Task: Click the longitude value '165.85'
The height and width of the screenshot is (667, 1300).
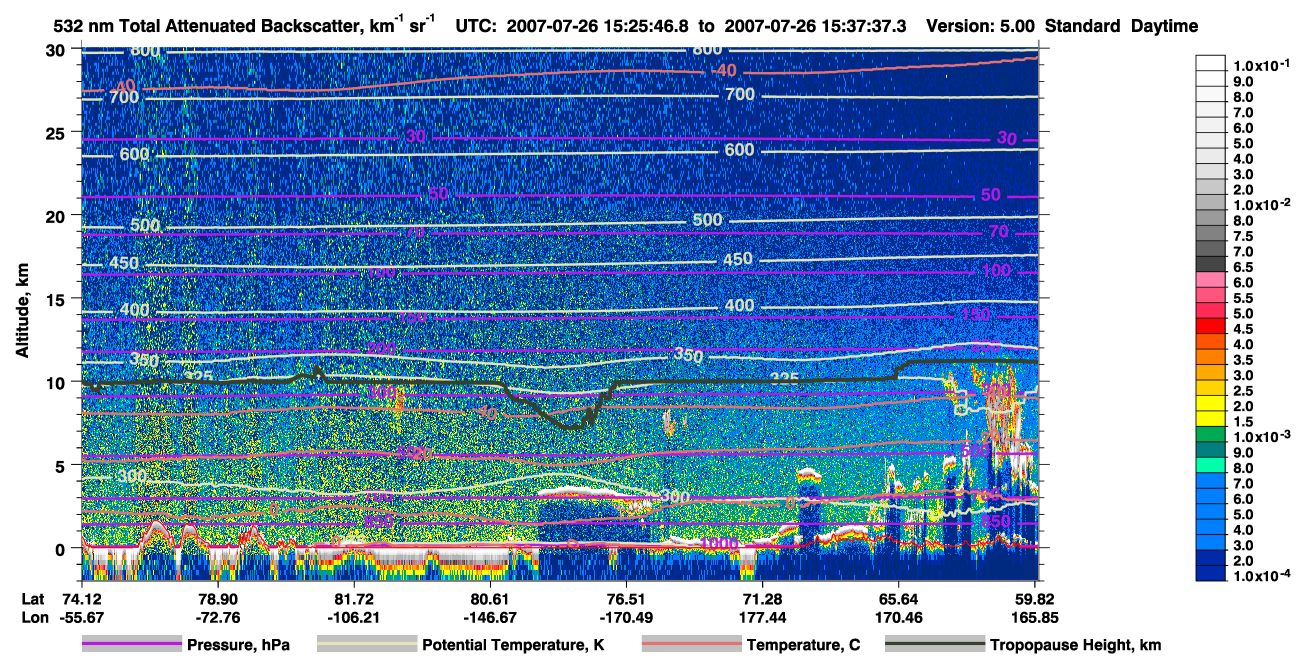Action: [1034, 618]
